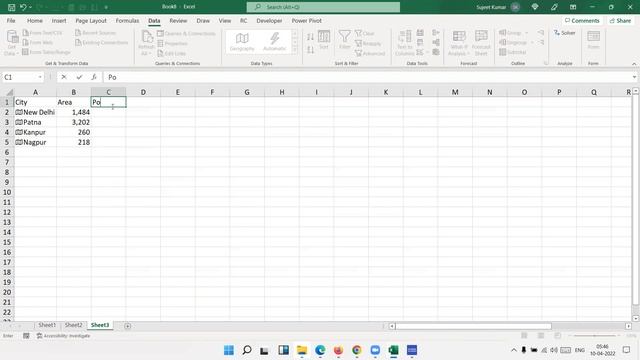Select column D header
Screen dimensions: 640x360
pos(143,92)
